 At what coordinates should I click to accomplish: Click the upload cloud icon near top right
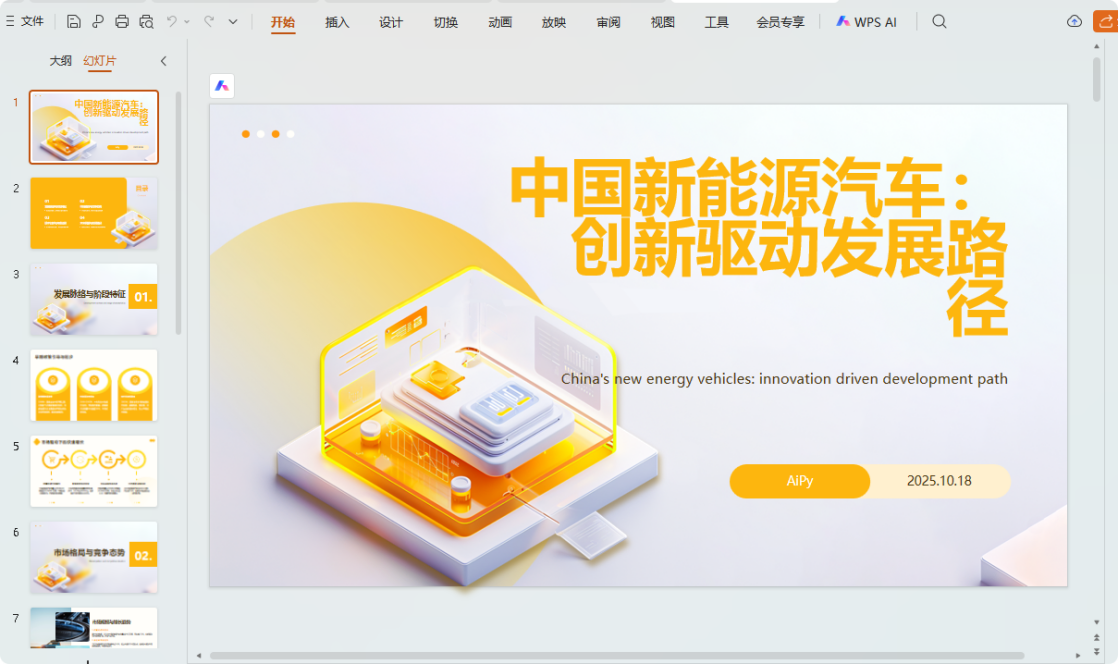[1074, 20]
